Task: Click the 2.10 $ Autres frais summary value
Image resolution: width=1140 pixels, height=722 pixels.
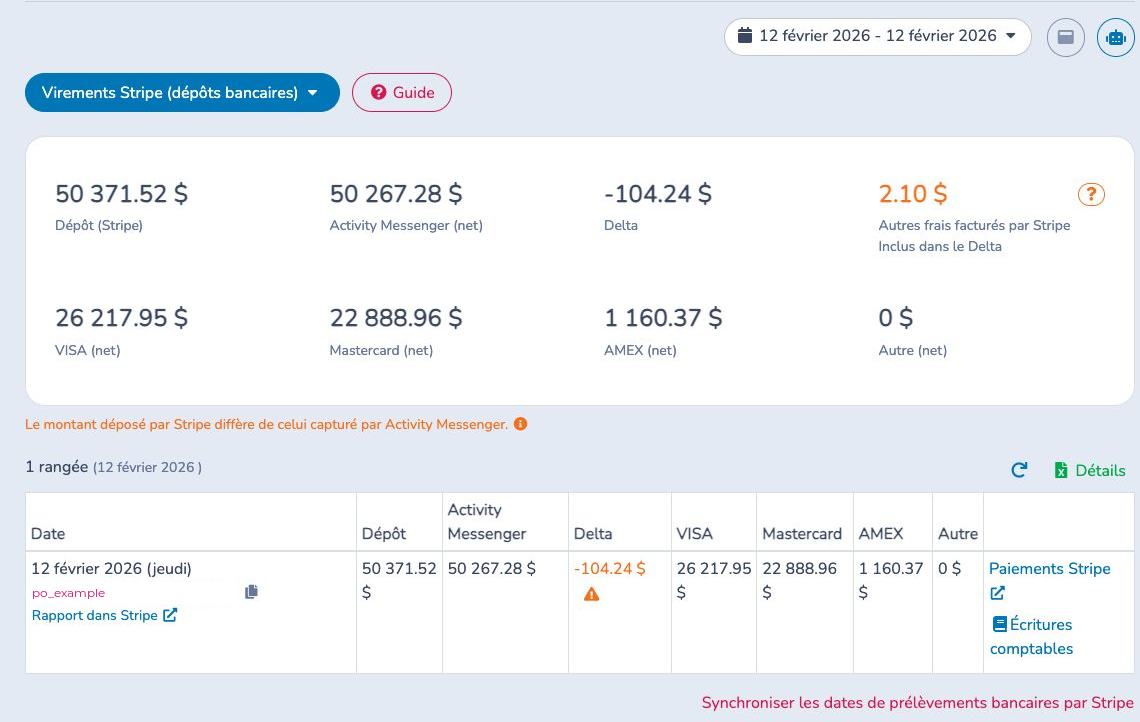Action: [x=913, y=194]
